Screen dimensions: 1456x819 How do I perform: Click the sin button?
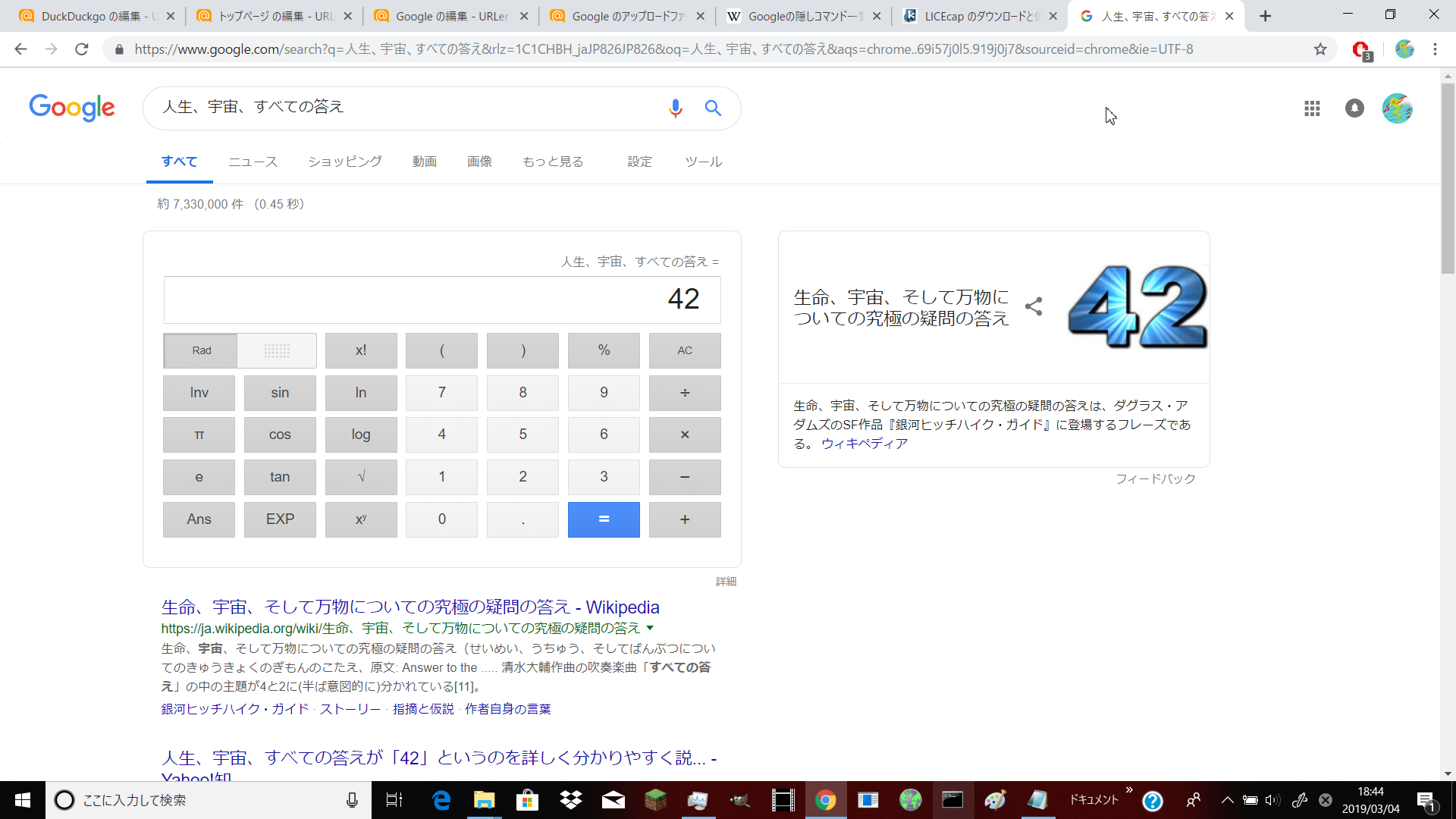[280, 393]
